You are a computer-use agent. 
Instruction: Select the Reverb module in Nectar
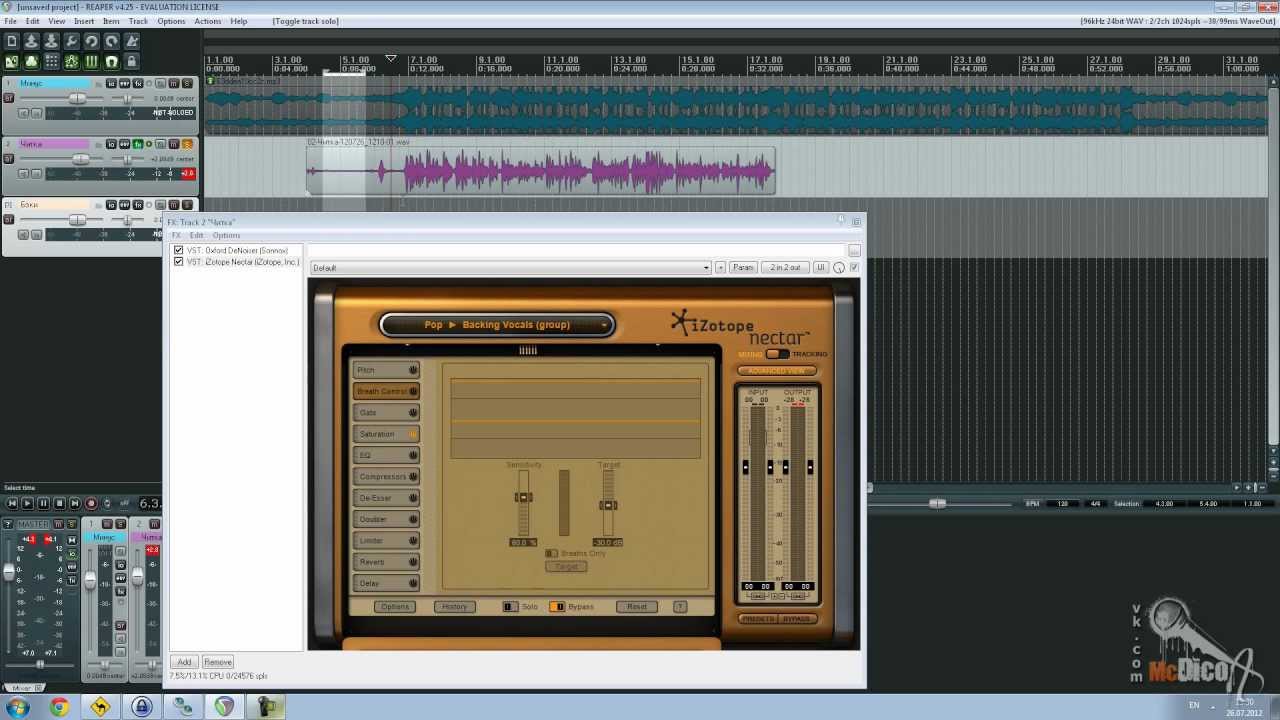[x=386, y=562]
